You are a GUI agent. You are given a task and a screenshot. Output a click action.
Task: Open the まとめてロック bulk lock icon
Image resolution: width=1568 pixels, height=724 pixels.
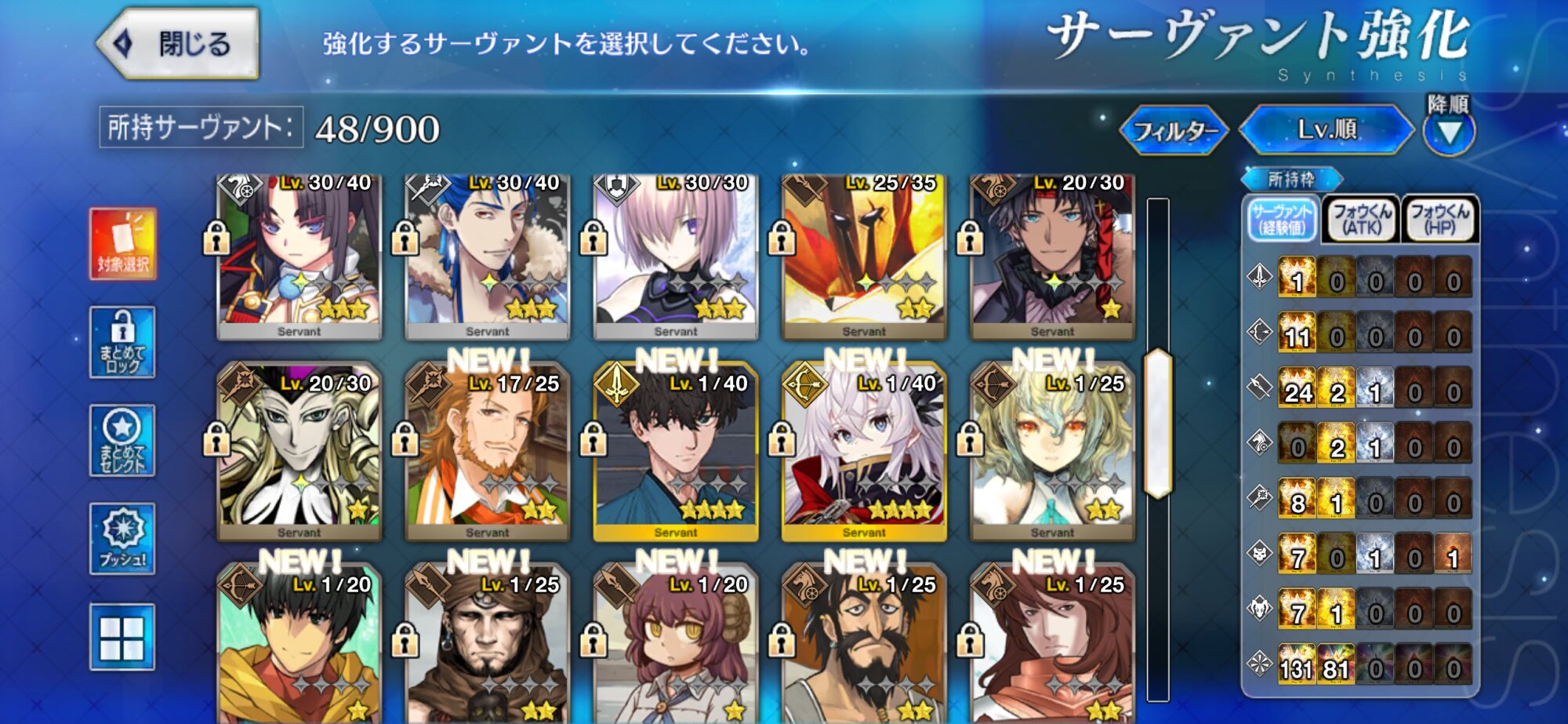coord(122,342)
